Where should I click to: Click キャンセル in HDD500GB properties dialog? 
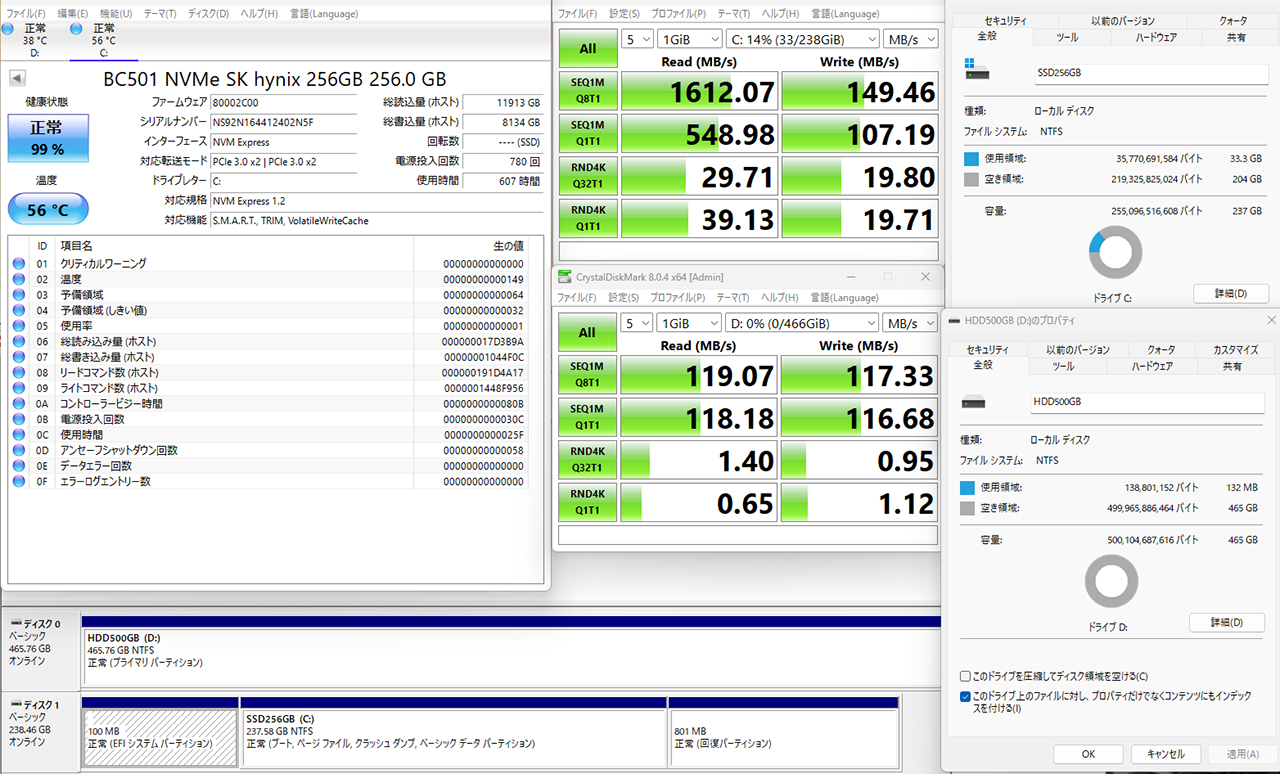click(x=1166, y=754)
